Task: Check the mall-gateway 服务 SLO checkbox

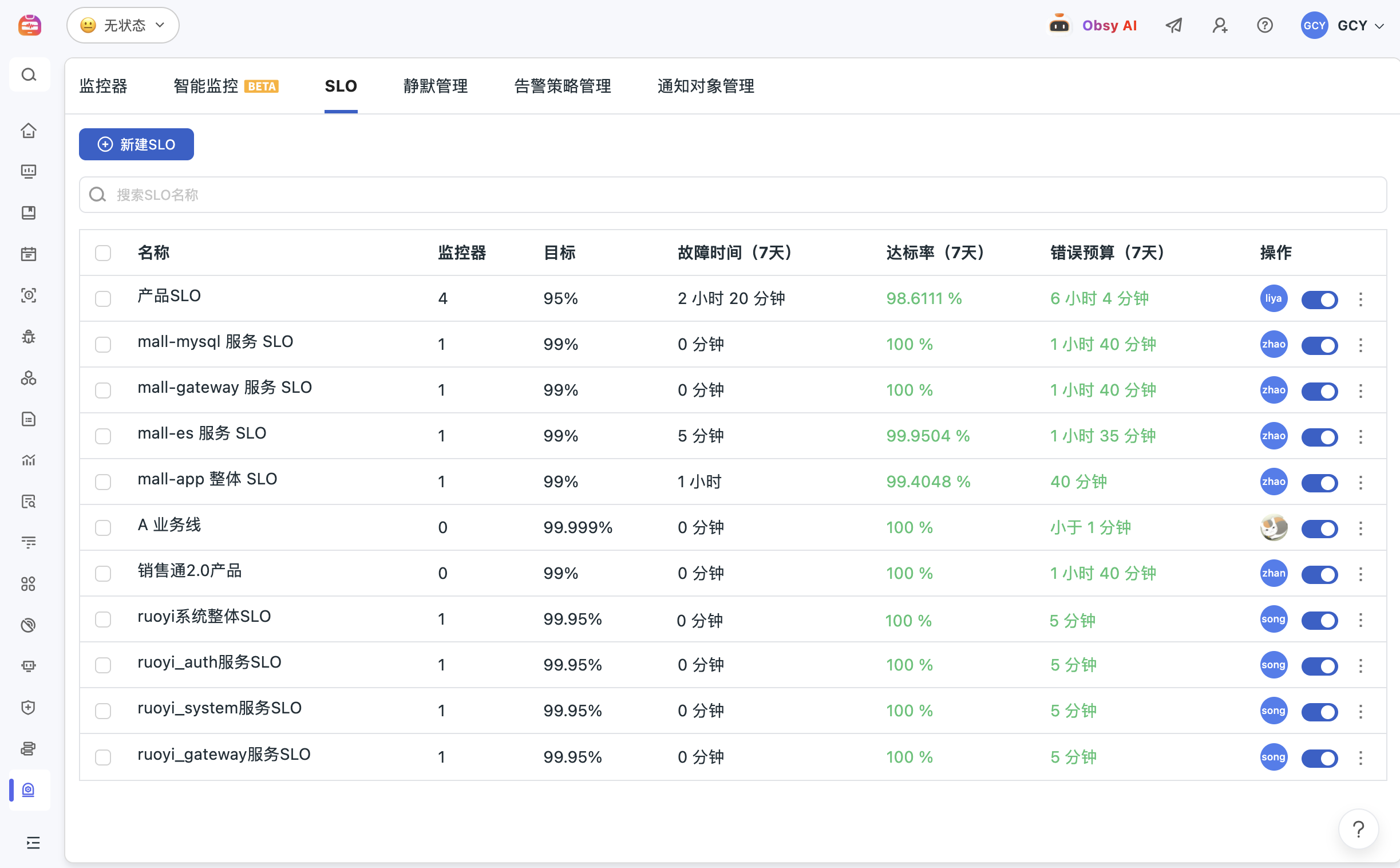Action: 102,390
